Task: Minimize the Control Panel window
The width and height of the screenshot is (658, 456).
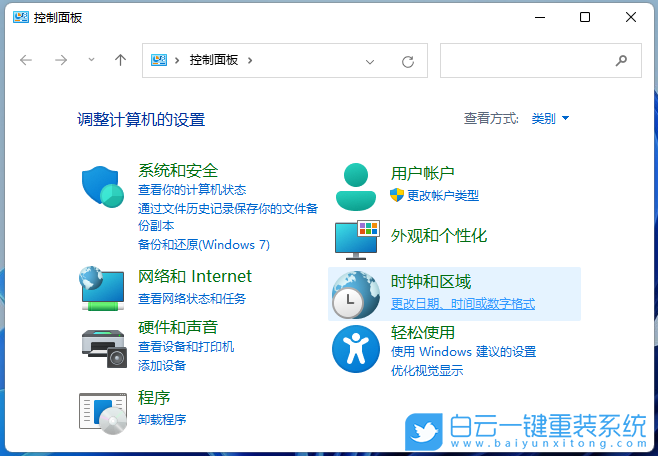Action: [x=540, y=17]
